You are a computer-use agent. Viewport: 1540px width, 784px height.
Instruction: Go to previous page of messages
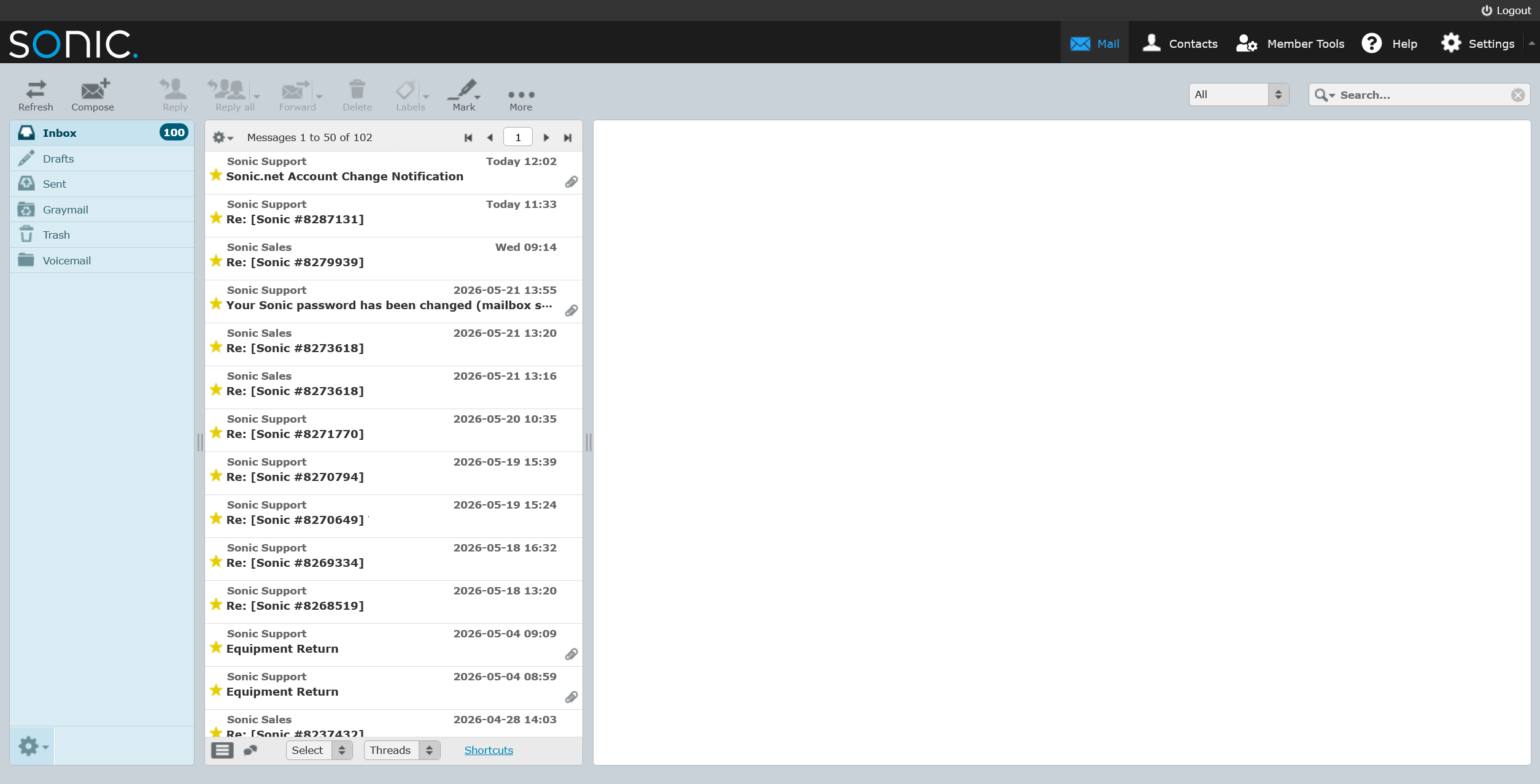(490, 137)
